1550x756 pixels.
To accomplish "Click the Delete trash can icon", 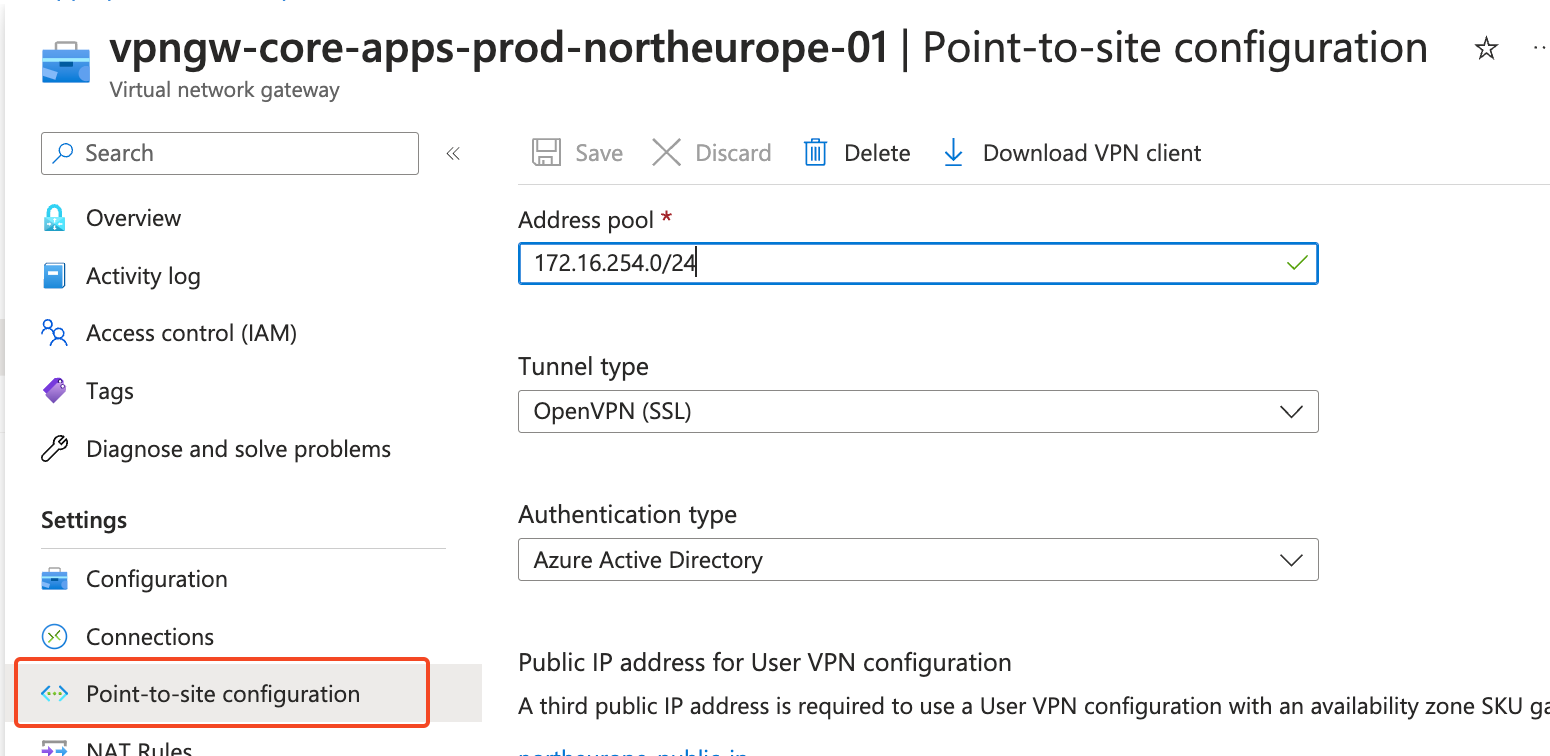I will pos(816,153).
